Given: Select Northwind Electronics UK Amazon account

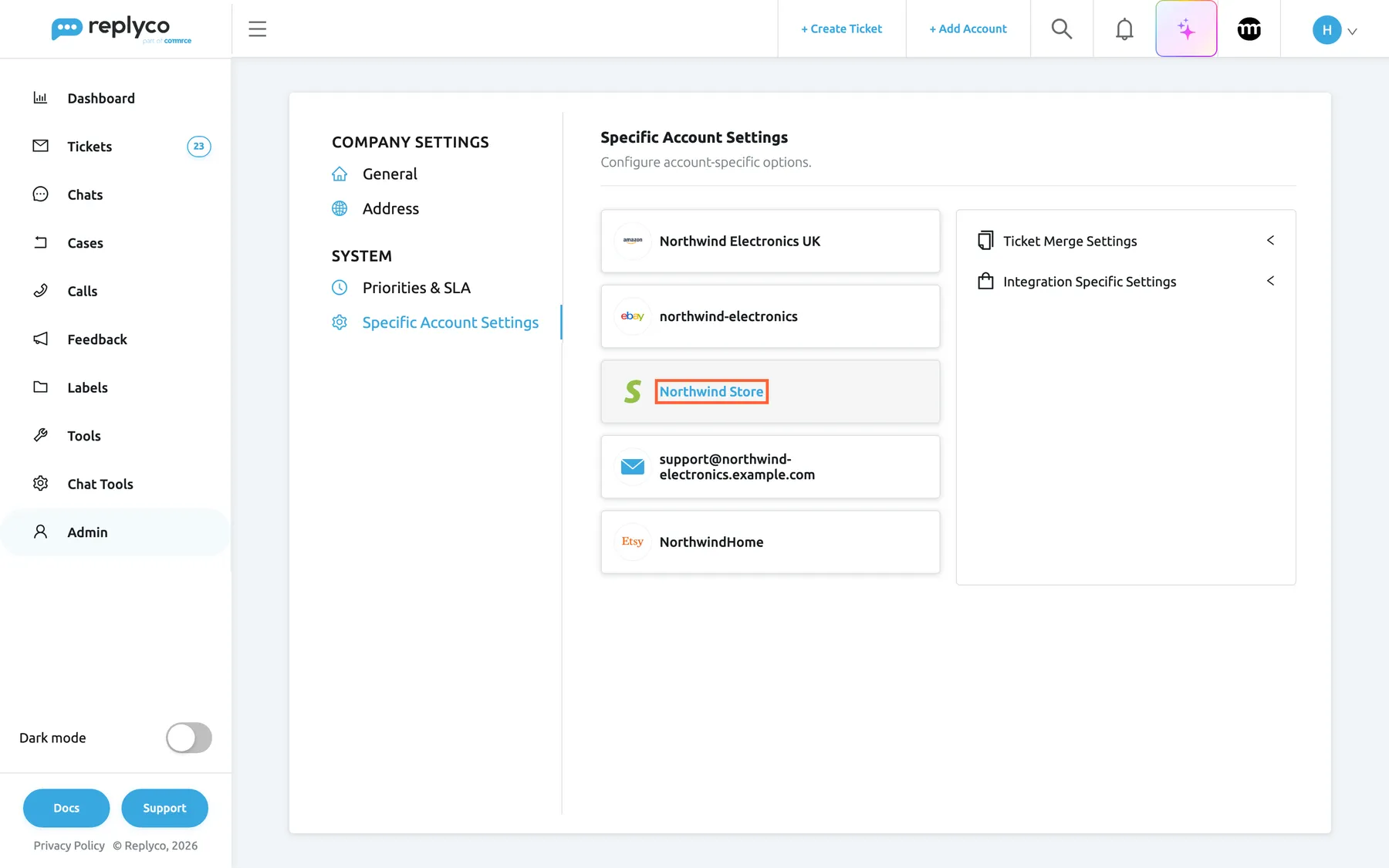Looking at the screenshot, I should (770, 241).
